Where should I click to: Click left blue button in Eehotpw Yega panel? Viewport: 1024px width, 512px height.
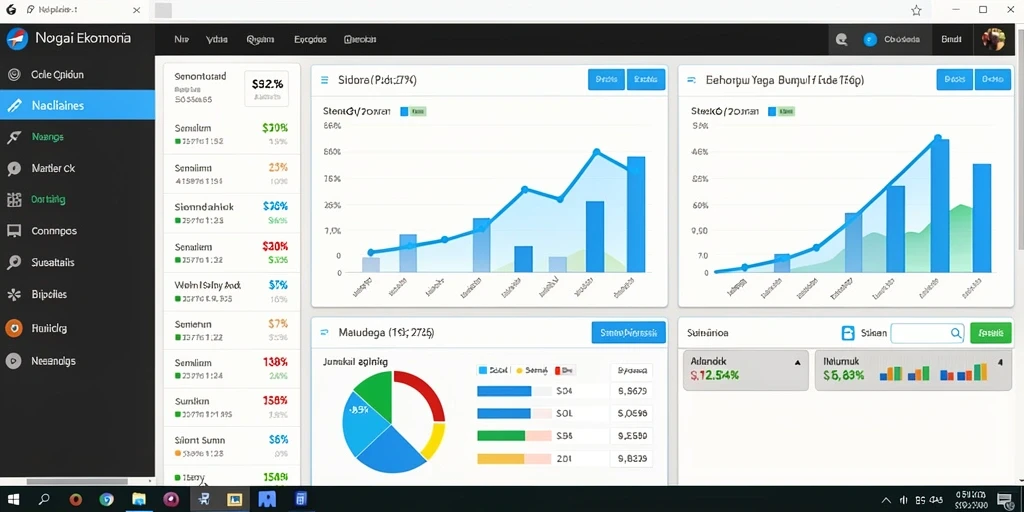954,80
